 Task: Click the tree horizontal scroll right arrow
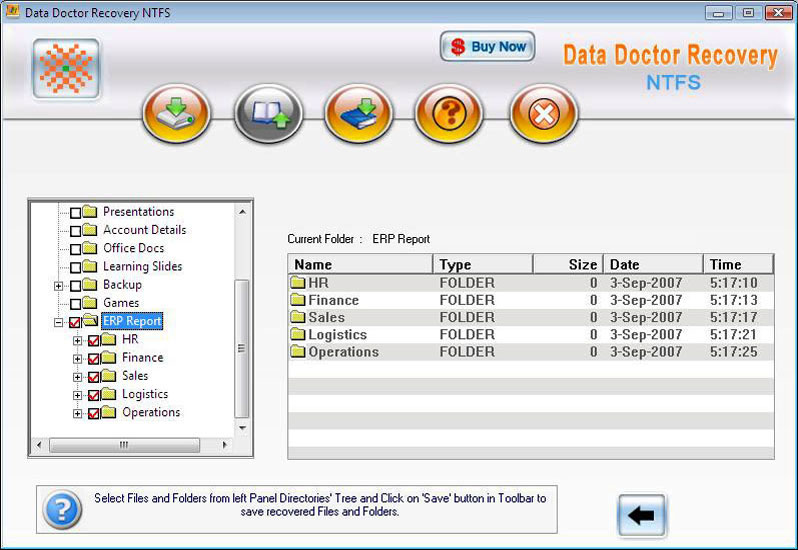click(224, 445)
